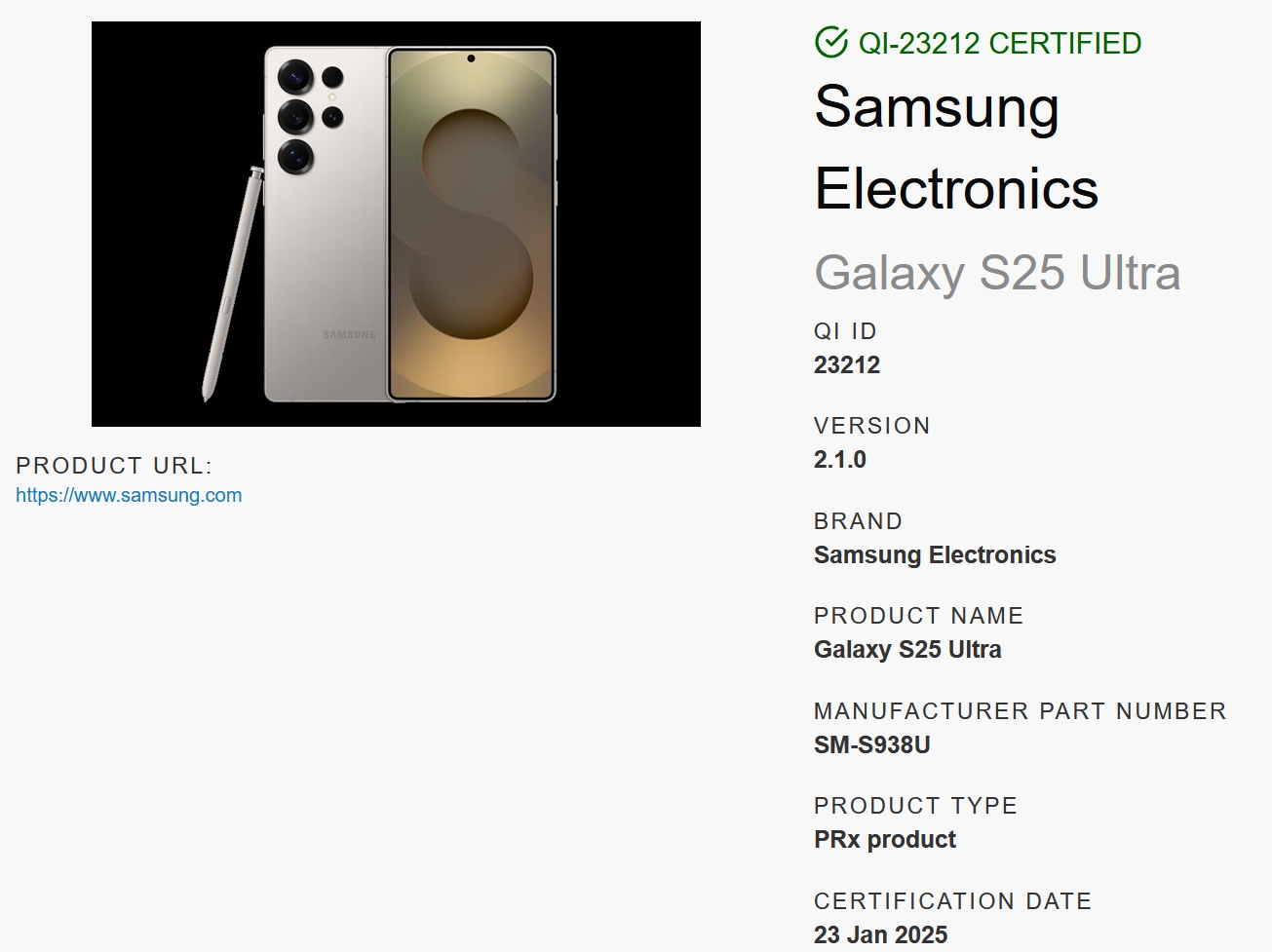Select the QI ID value 23212
Screen dimensions: 1272x952
tap(847, 365)
